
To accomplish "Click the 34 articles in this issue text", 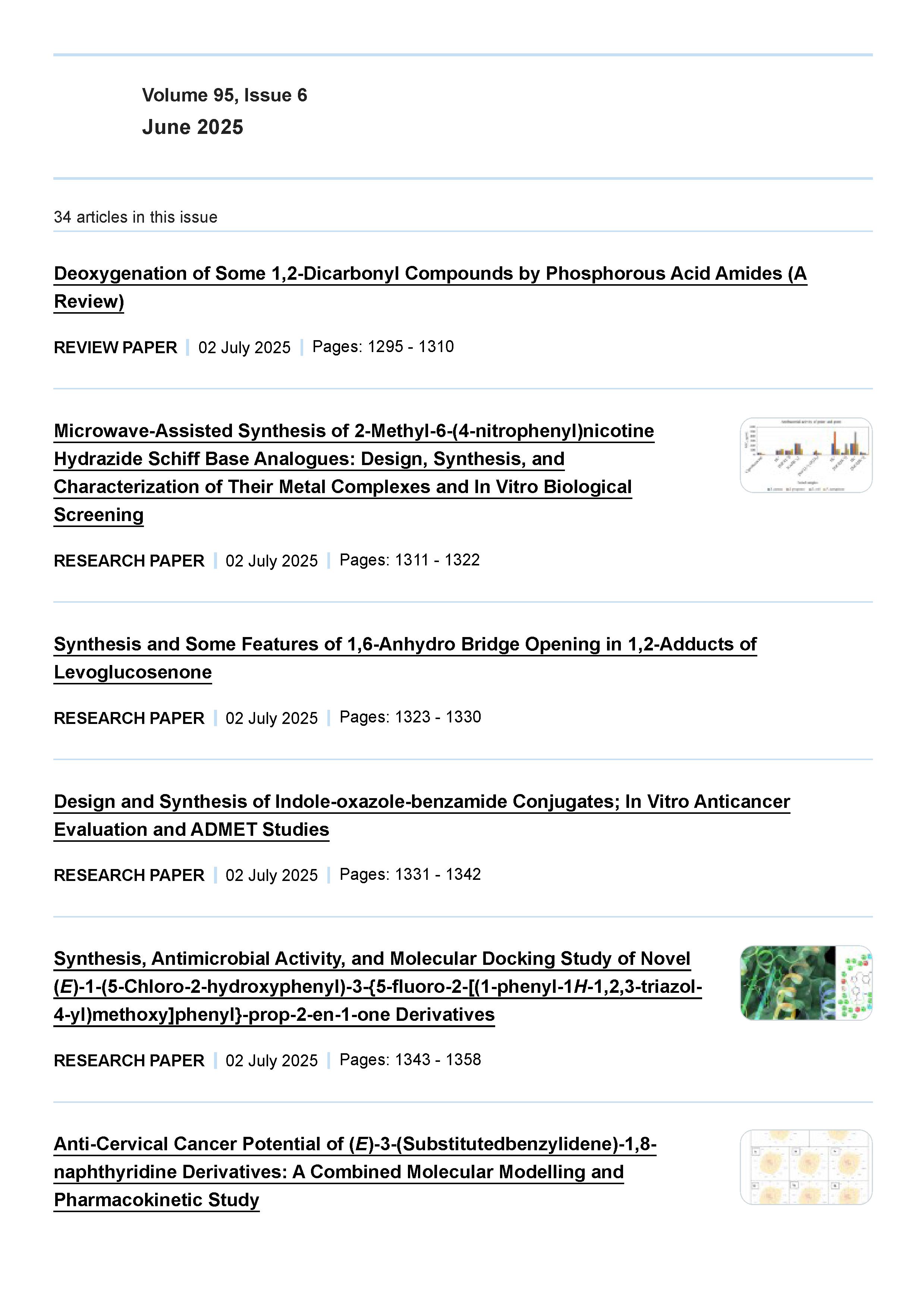I will pyautogui.click(x=136, y=217).
